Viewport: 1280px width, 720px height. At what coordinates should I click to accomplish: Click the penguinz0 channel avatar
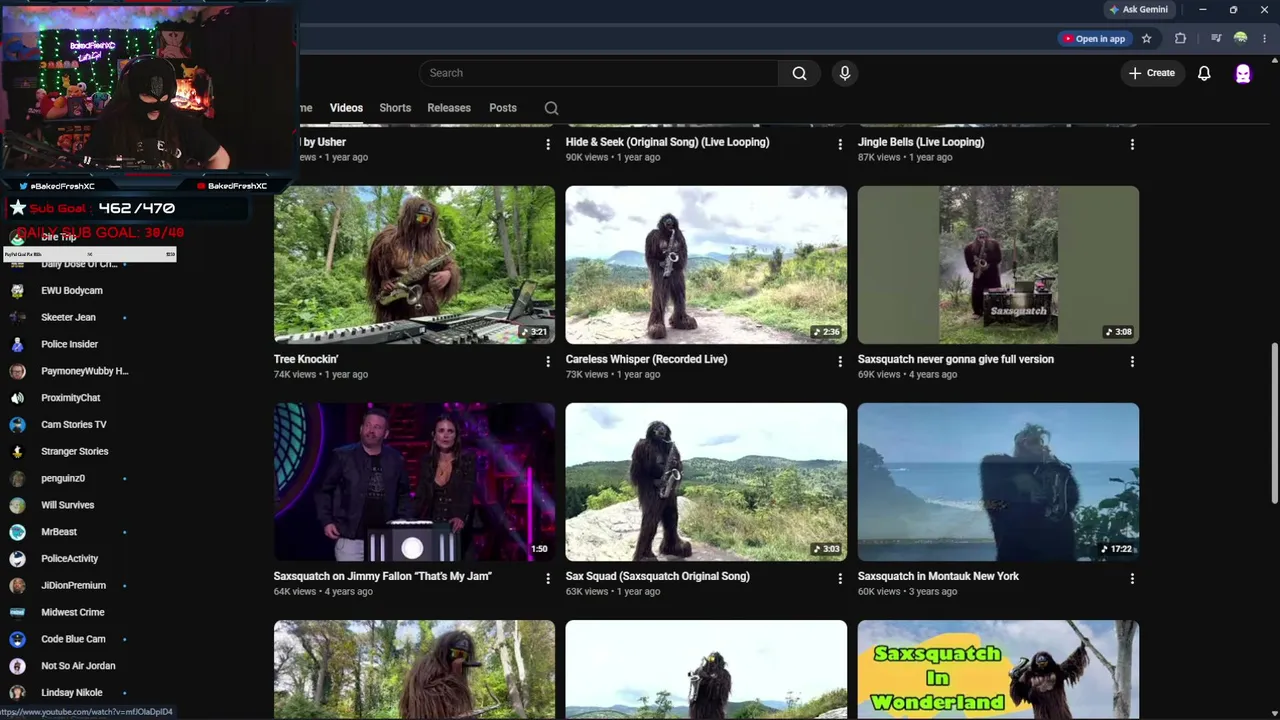(17, 479)
